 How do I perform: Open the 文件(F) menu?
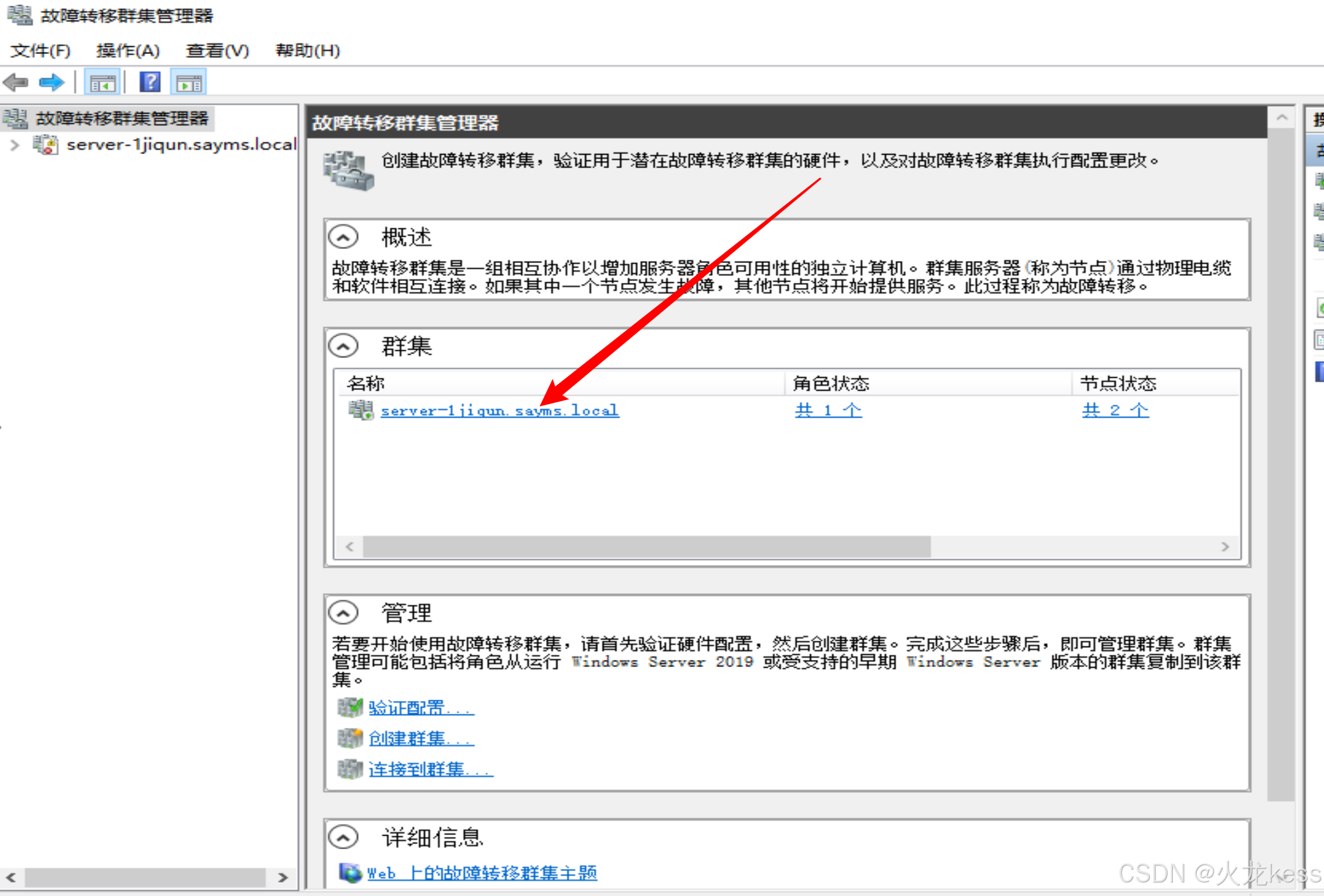(x=40, y=51)
